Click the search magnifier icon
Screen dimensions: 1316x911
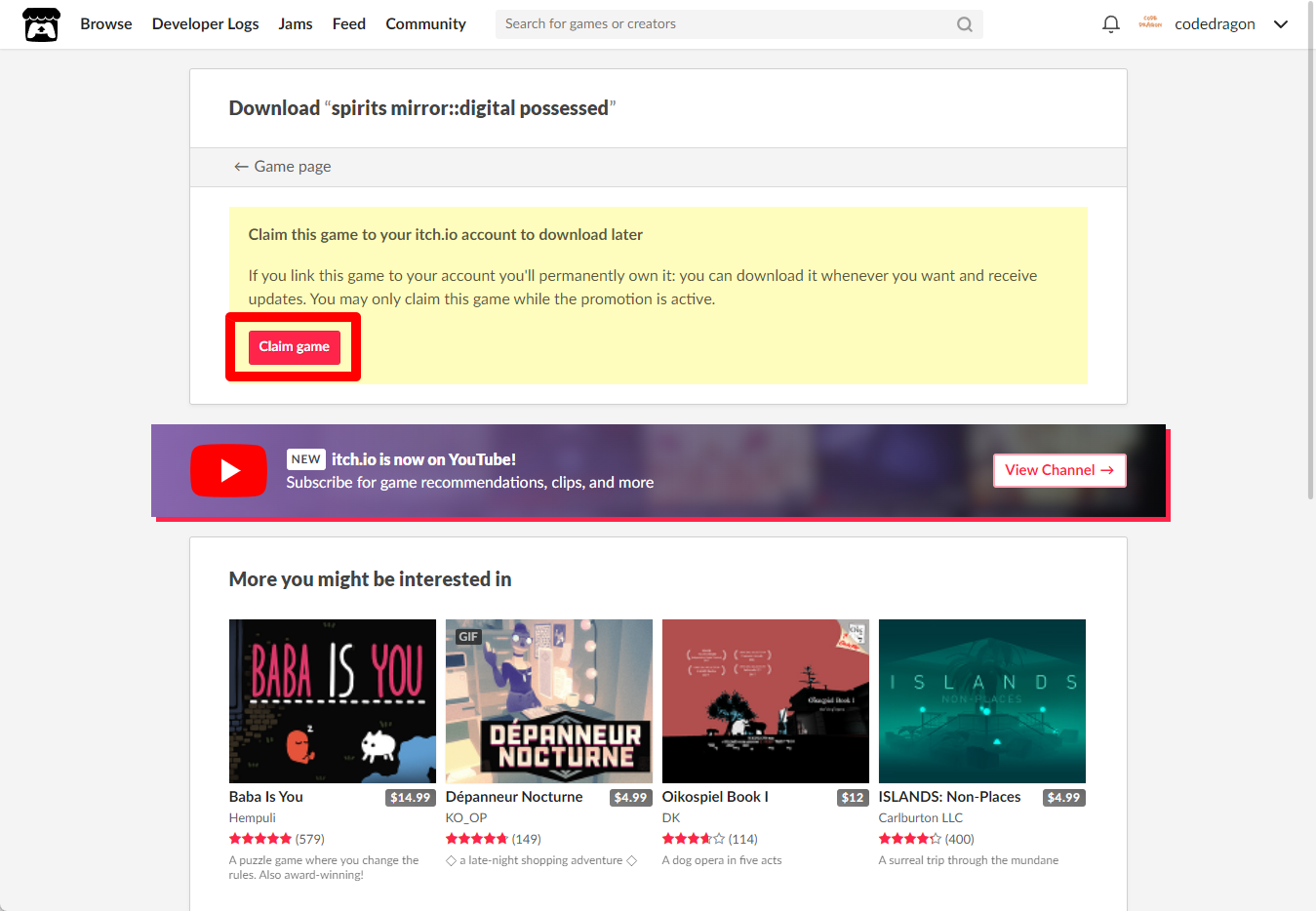click(x=965, y=24)
